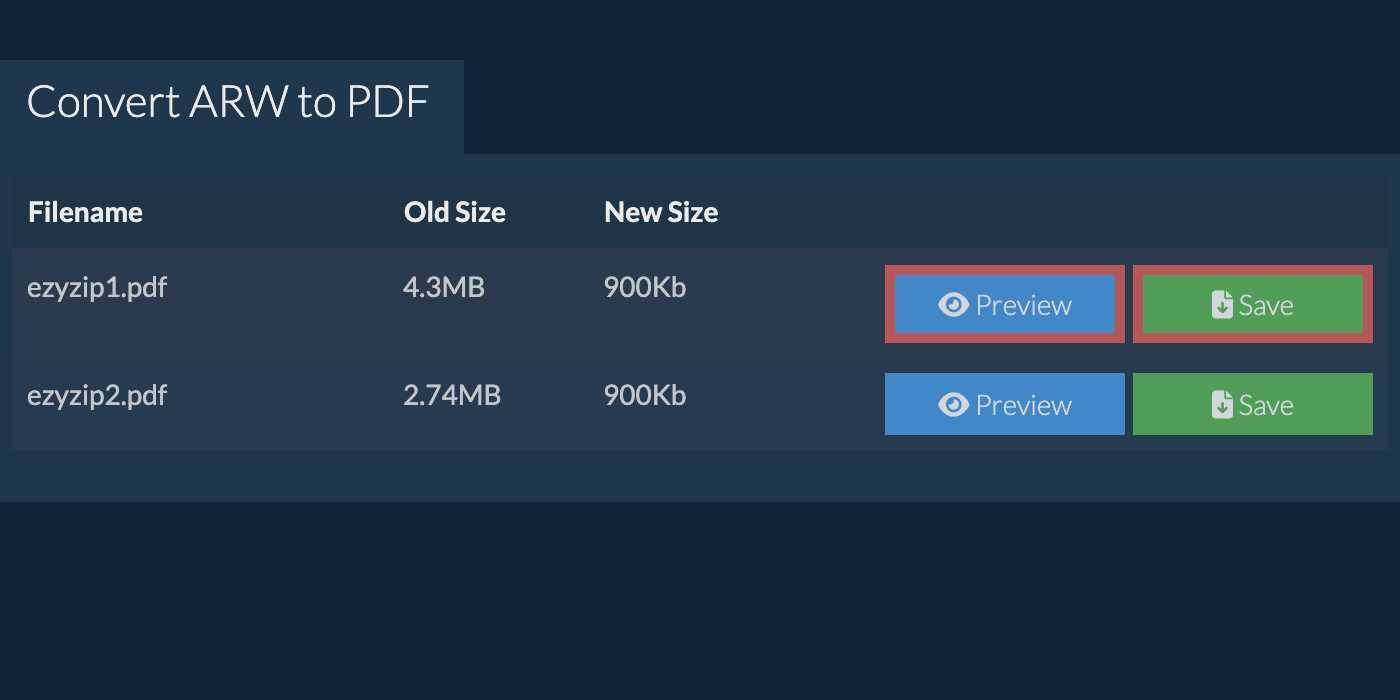
Task: Click the download file icon for ezyzip2.pdf
Action: click(1222, 405)
